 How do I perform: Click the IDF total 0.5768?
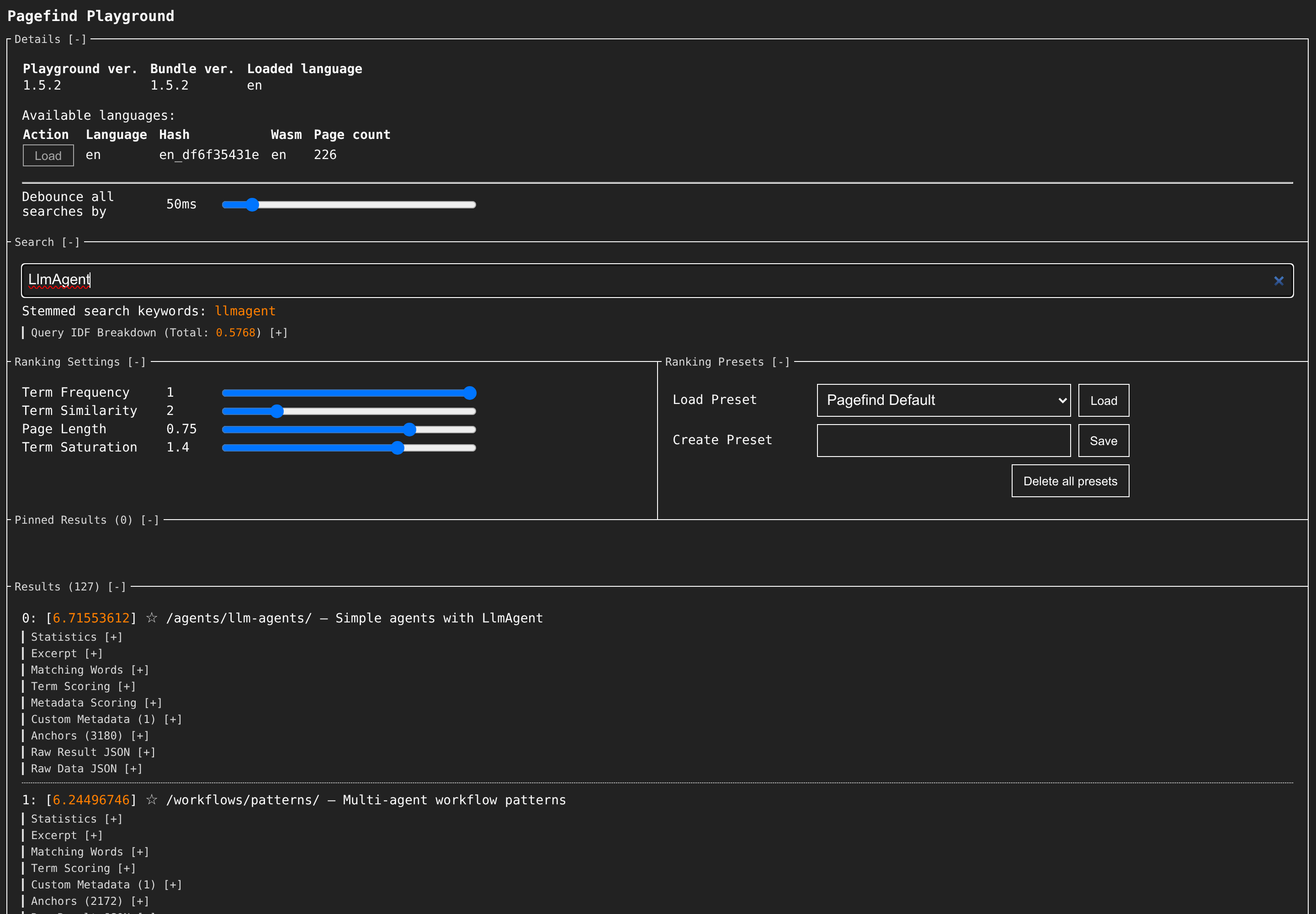[x=235, y=333]
